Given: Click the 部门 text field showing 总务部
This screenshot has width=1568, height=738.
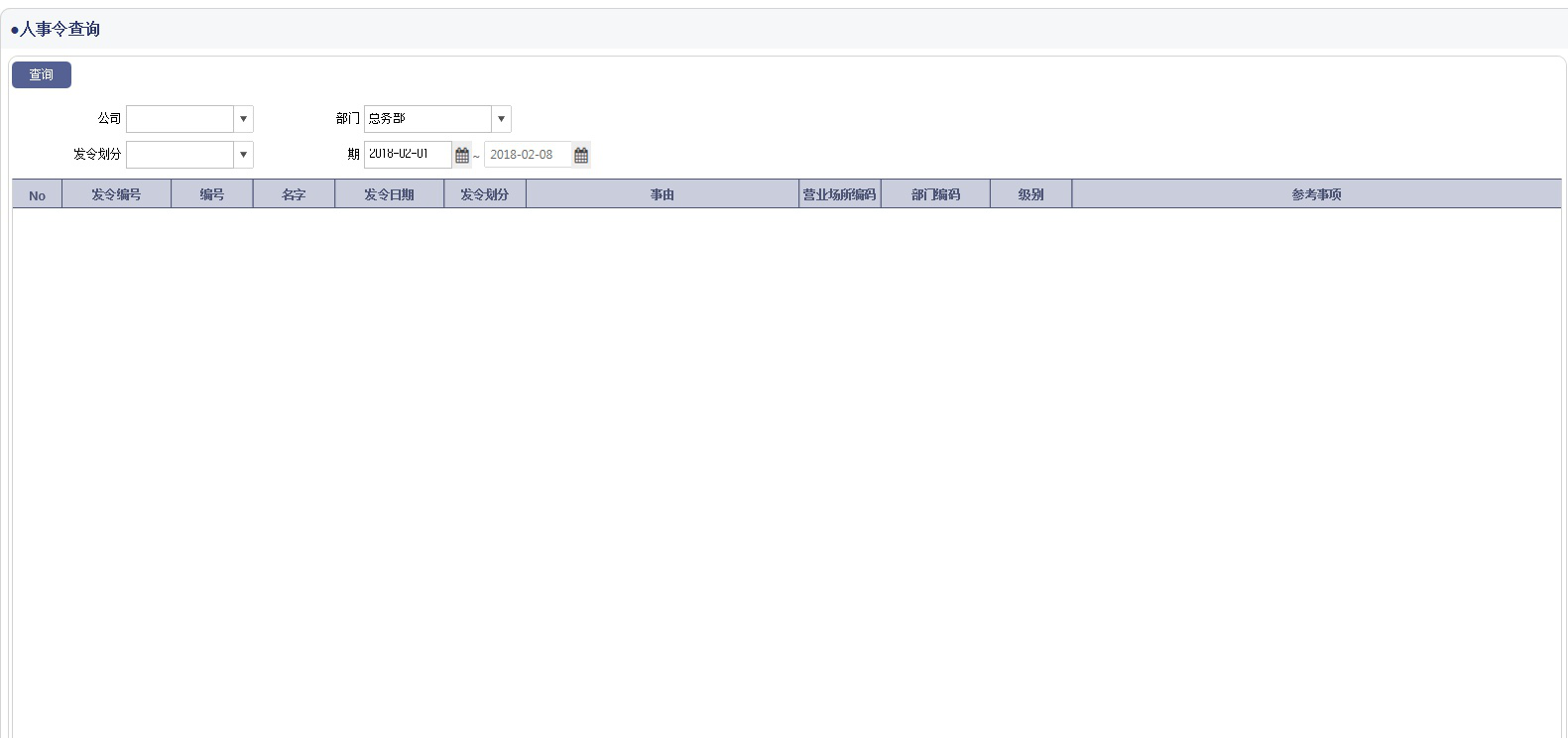Looking at the screenshot, I should point(427,119).
